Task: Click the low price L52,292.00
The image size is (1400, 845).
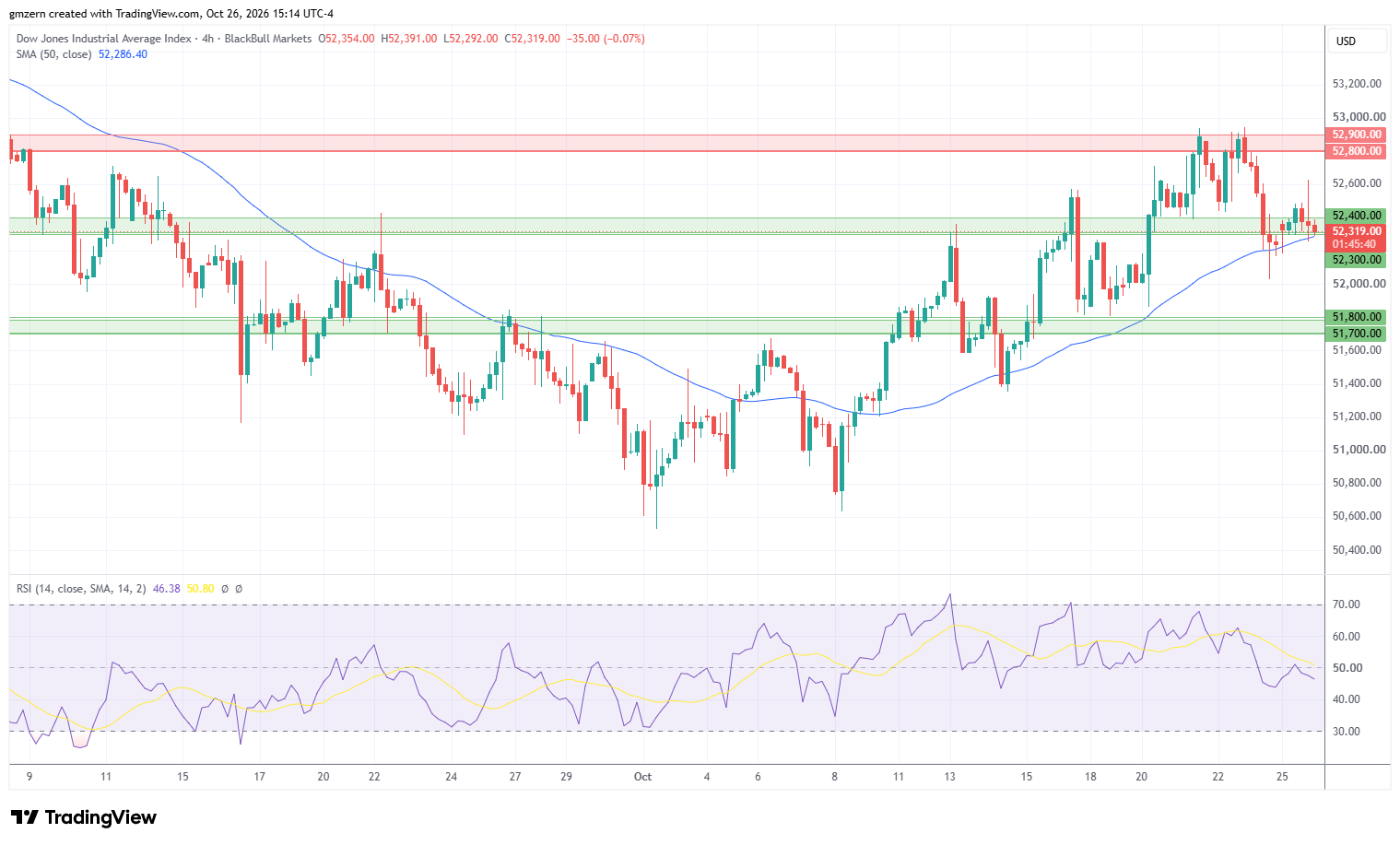Action: (471, 39)
